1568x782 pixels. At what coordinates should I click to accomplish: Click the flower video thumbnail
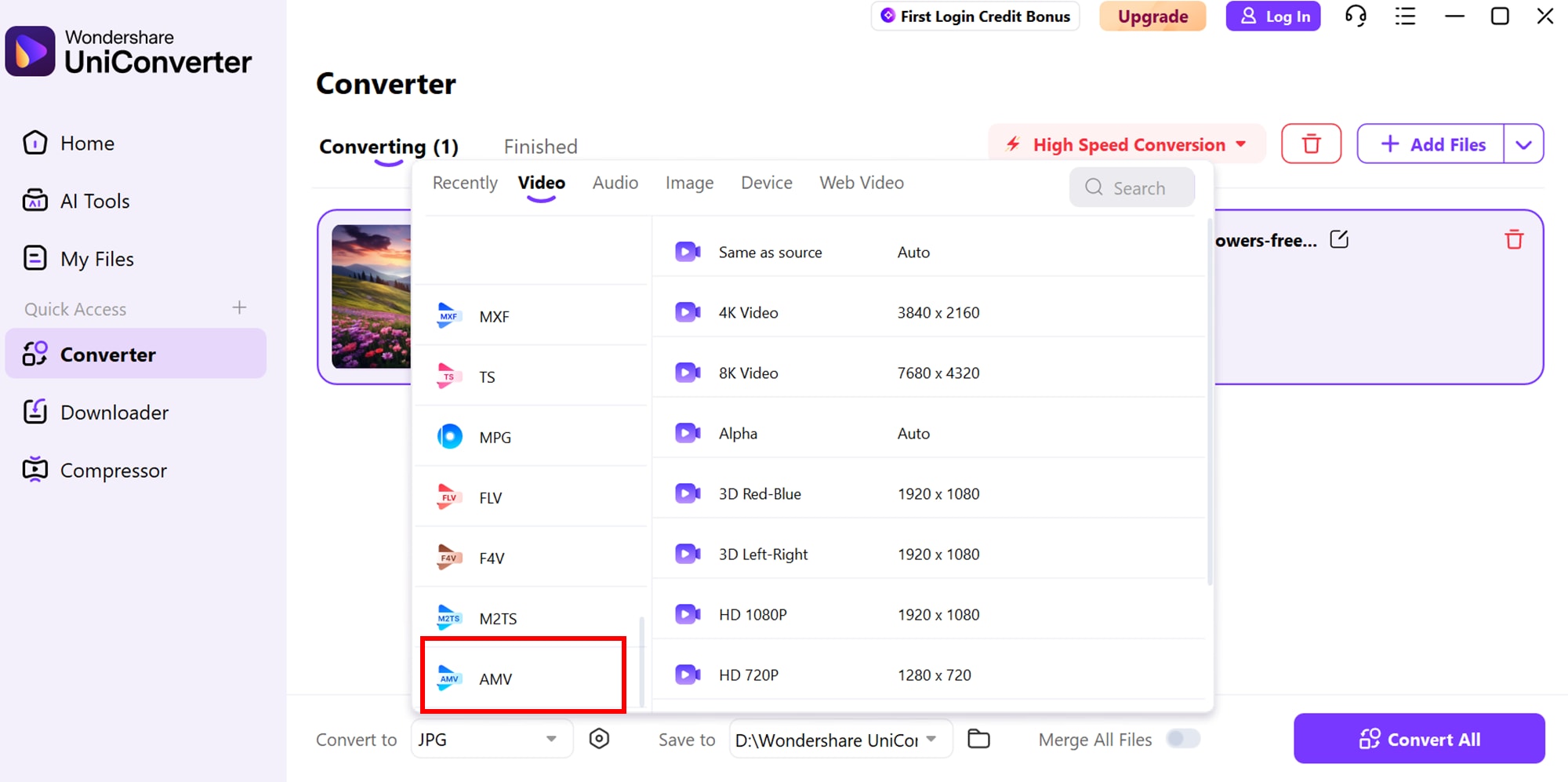371,296
